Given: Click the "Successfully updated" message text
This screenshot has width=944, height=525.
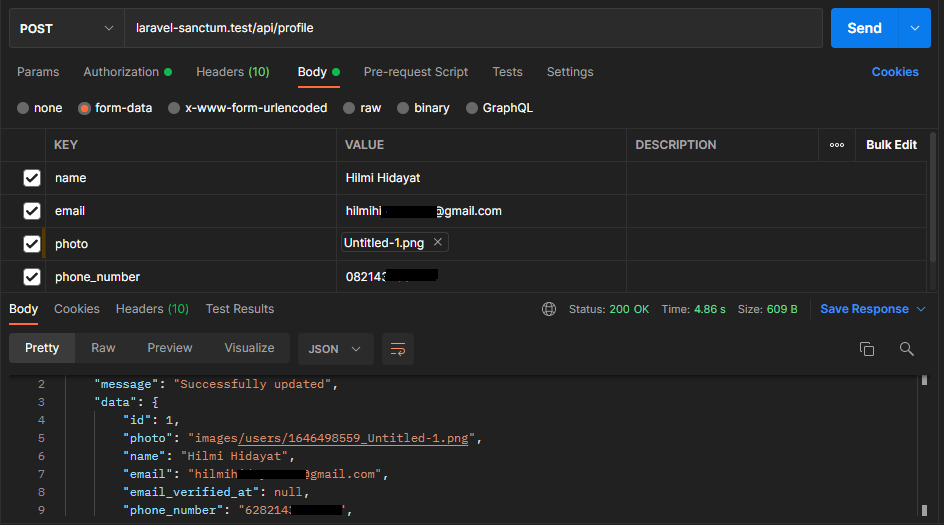Looking at the screenshot, I should [x=252, y=384].
